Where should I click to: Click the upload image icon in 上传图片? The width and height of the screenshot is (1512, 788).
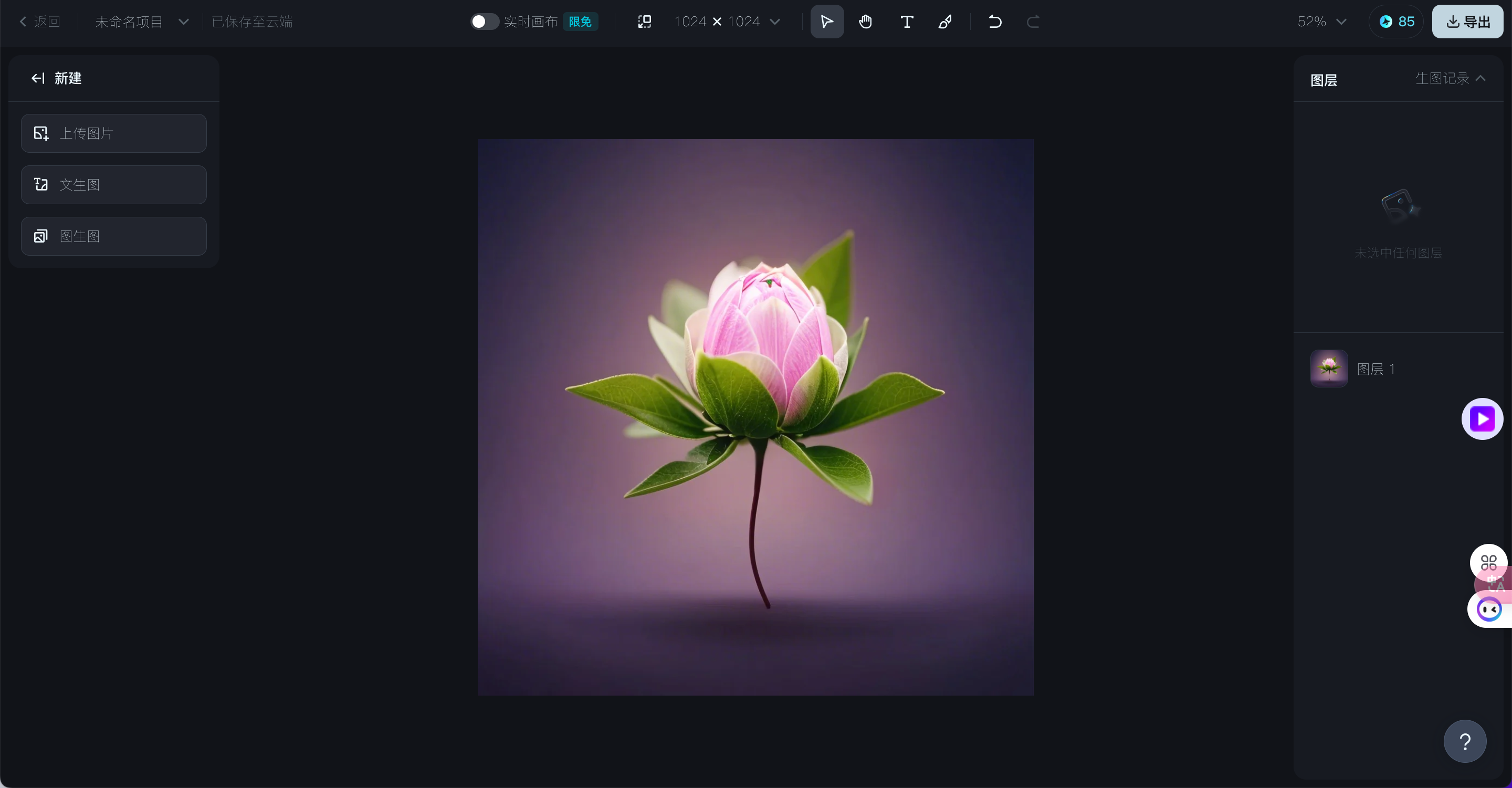click(x=40, y=133)
